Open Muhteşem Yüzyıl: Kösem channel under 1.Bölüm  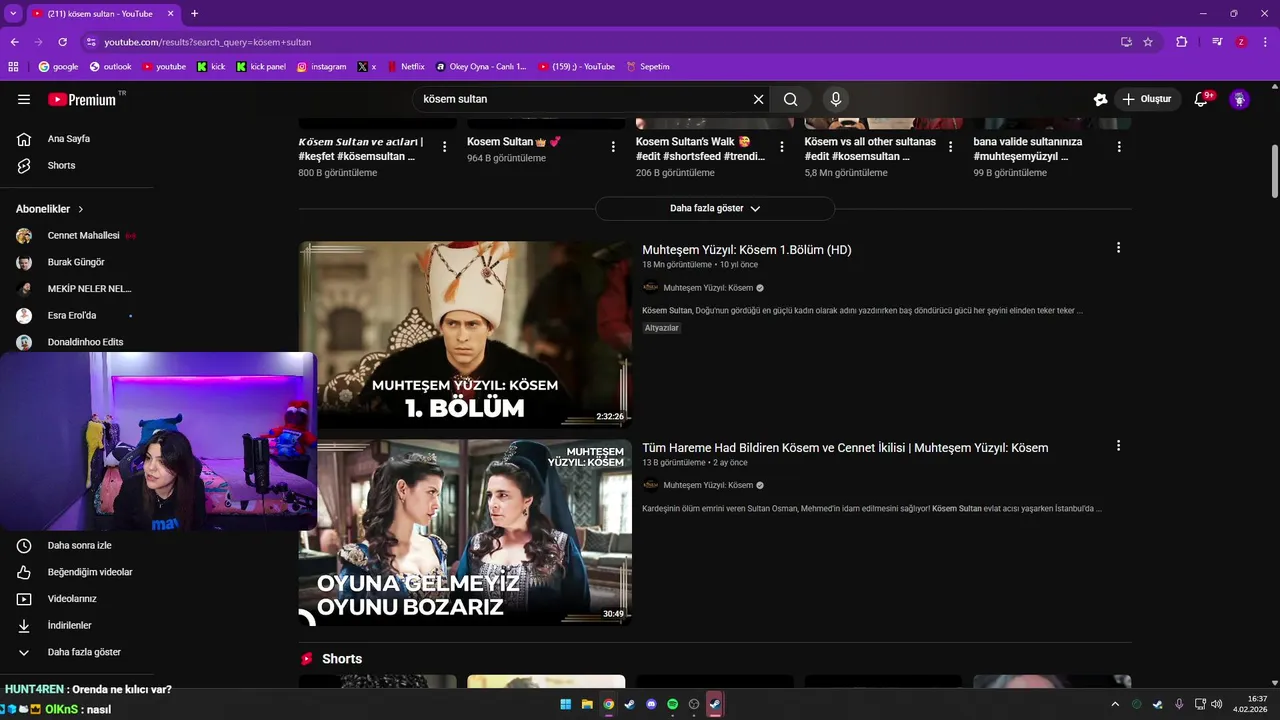pyautogui.click(x=708, y=288)
